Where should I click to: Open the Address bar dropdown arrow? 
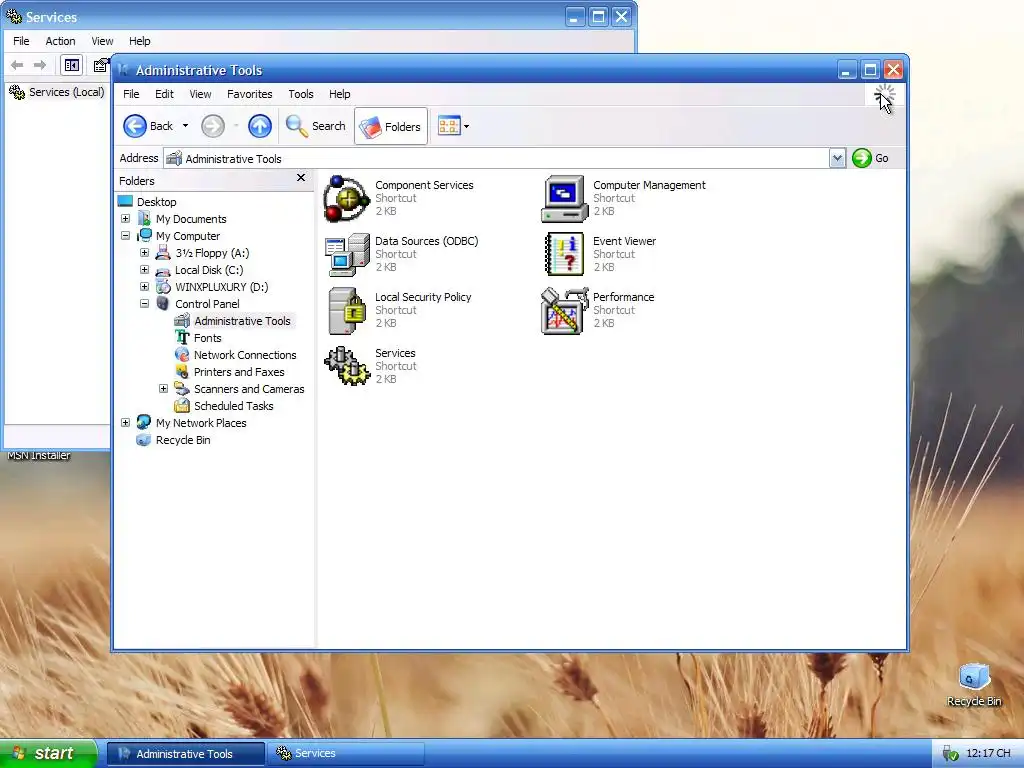pos(837,158)
